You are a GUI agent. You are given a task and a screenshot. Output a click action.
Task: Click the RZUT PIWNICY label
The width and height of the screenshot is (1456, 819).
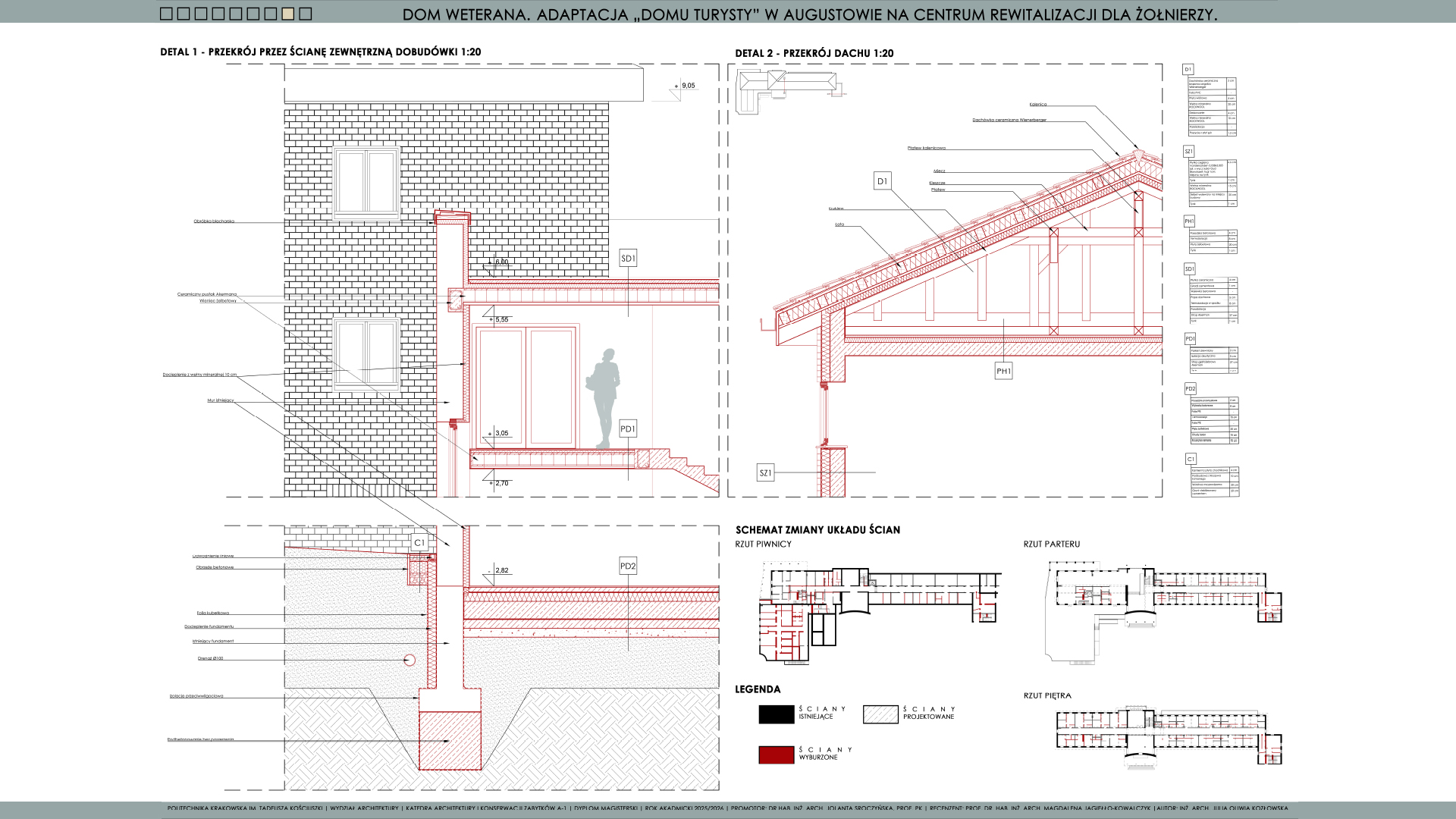(x=763, y=544)
